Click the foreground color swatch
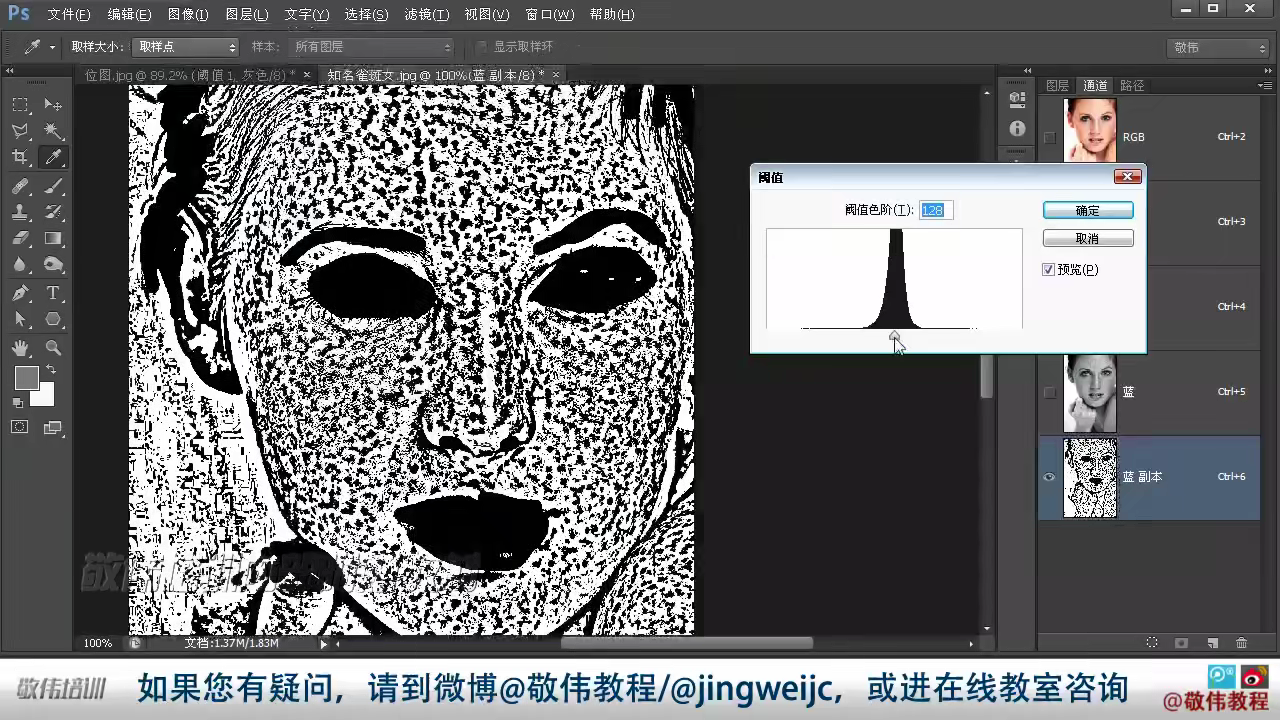Image resolution: width=1280 pixels, height=720 pixels. click(x=26, y=378)
